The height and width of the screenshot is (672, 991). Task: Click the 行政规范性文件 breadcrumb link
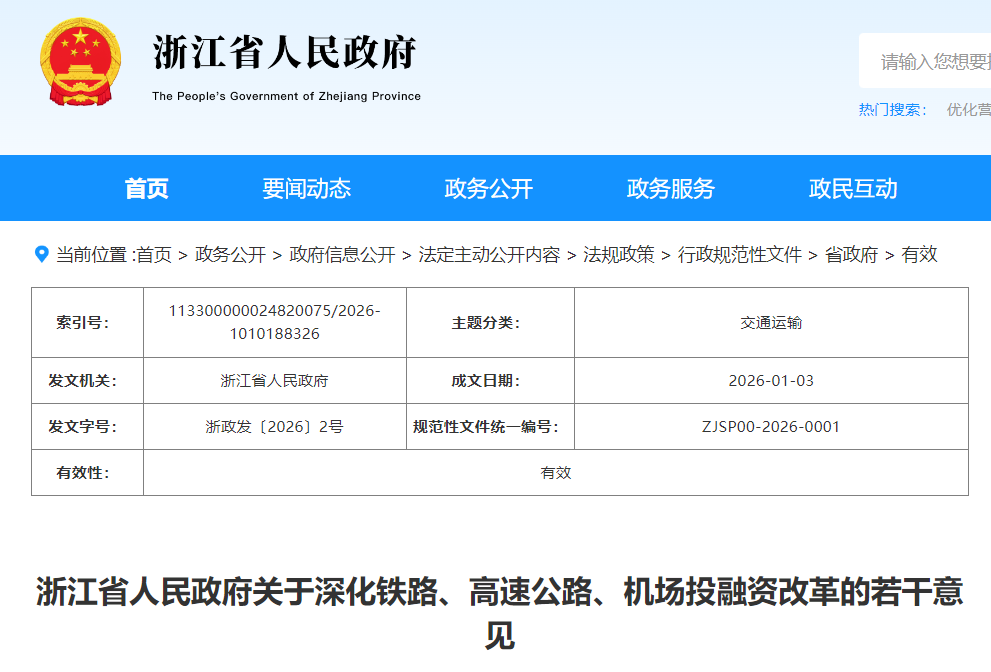[740, 255]
